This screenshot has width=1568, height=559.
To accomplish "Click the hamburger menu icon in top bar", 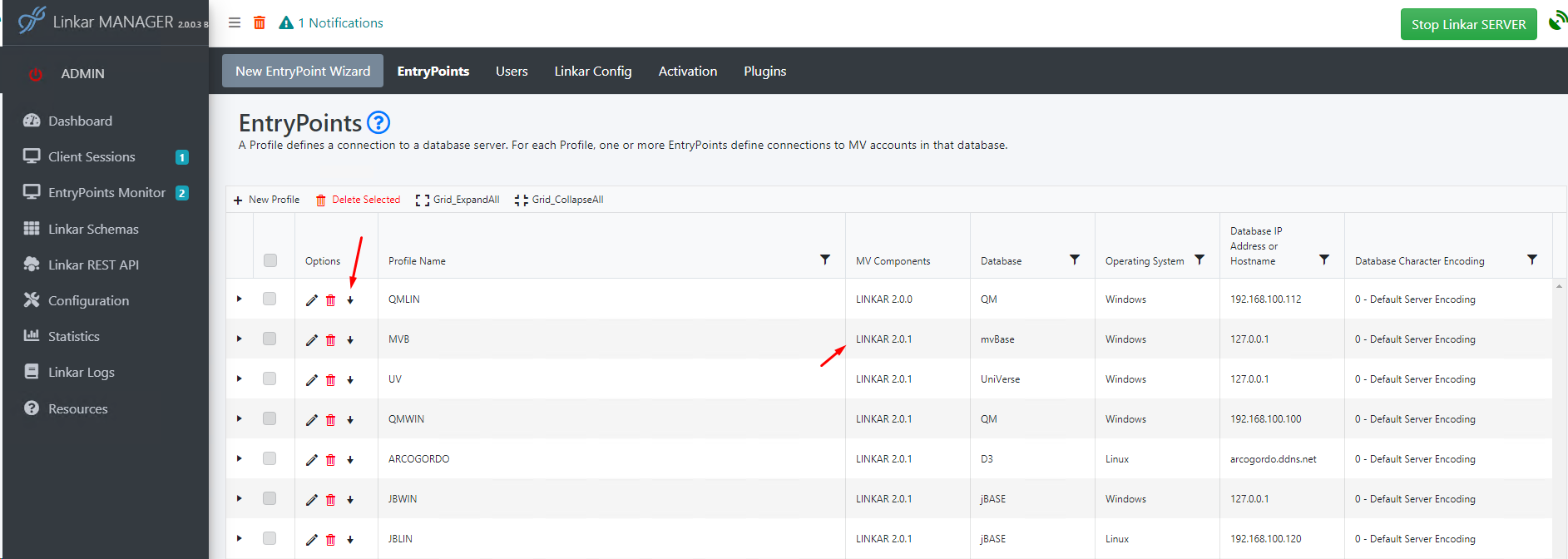I will [x=235, y=23].
